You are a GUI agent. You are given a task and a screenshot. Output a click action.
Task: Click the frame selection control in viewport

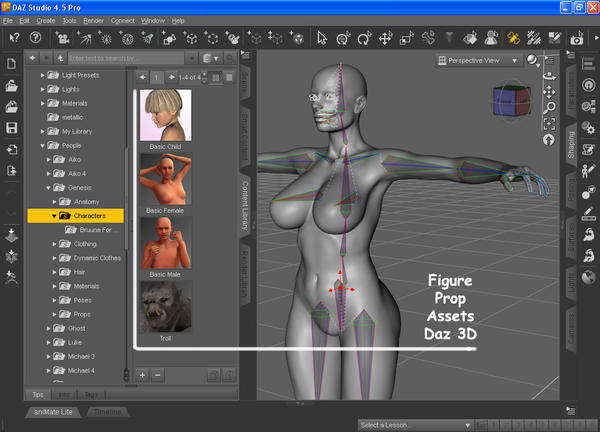(x=549, y=124)
